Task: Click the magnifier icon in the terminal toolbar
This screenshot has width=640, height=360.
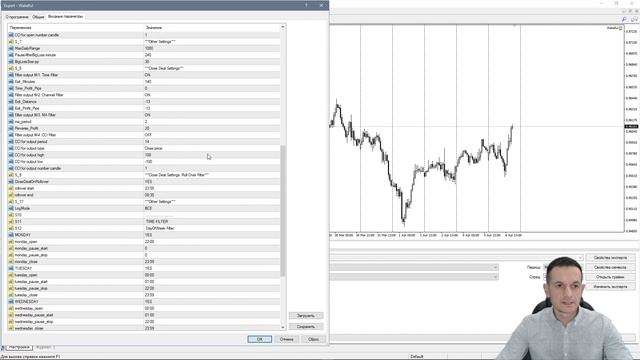Action: click(x=624, y=19)
